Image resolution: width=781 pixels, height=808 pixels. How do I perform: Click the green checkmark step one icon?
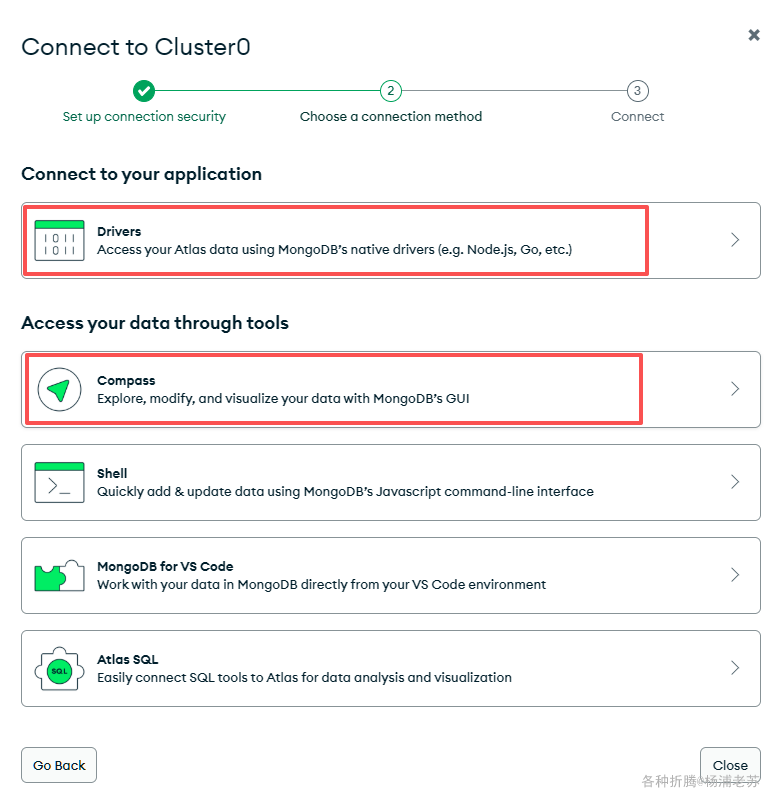click(144, 91)
